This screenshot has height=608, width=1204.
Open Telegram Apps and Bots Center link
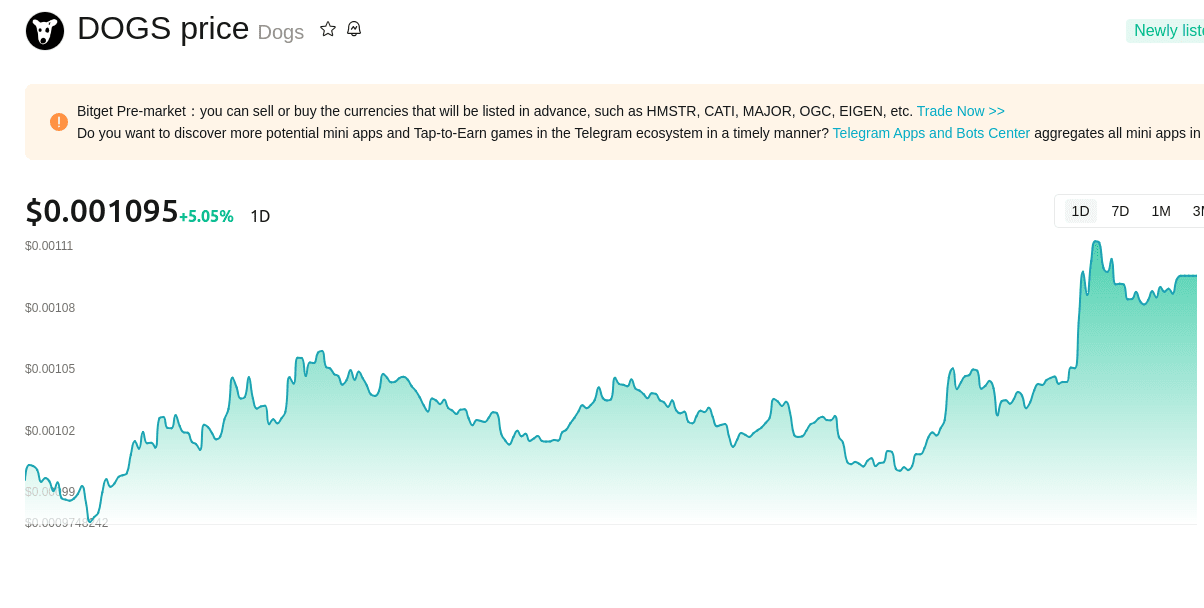tap(931, 133)
